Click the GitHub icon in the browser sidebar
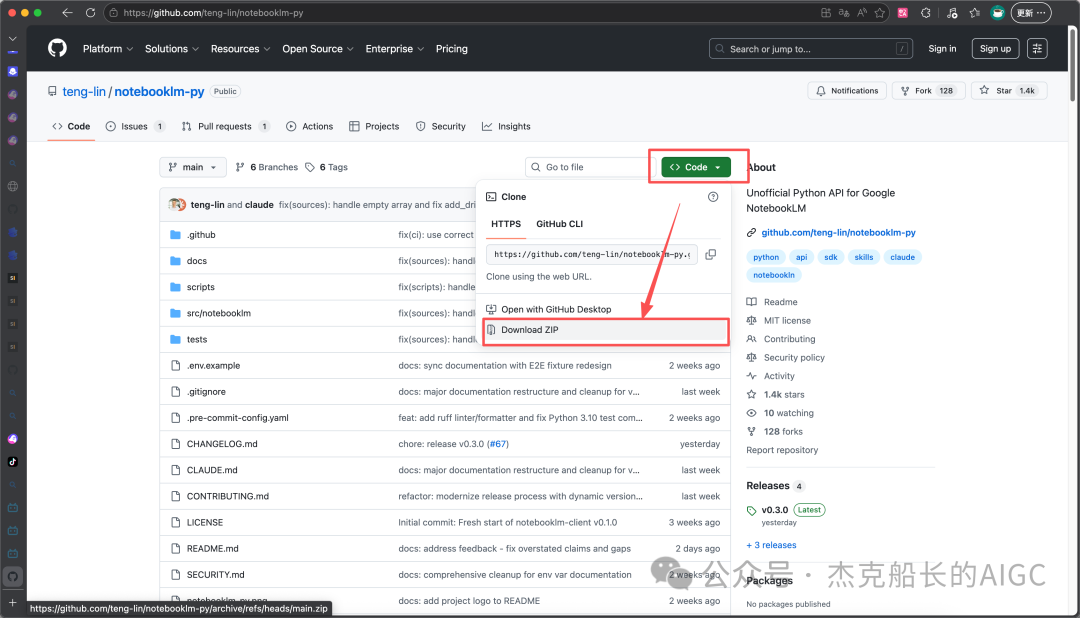 (x=13, y=577)
